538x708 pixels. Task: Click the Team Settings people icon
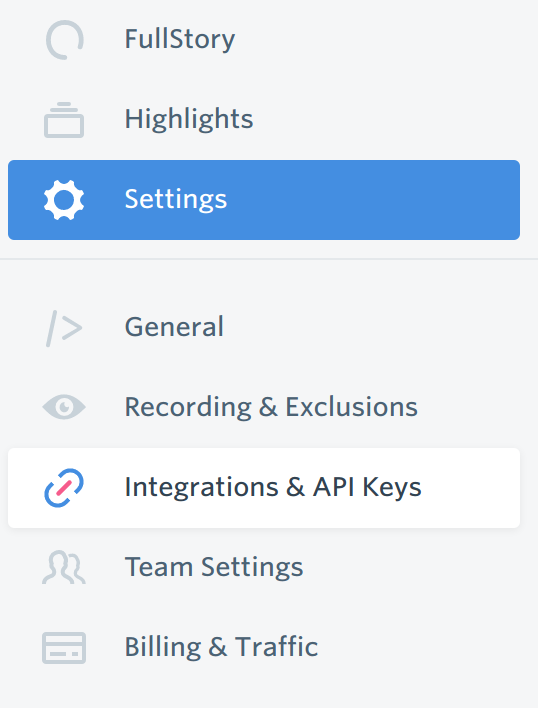64,568
